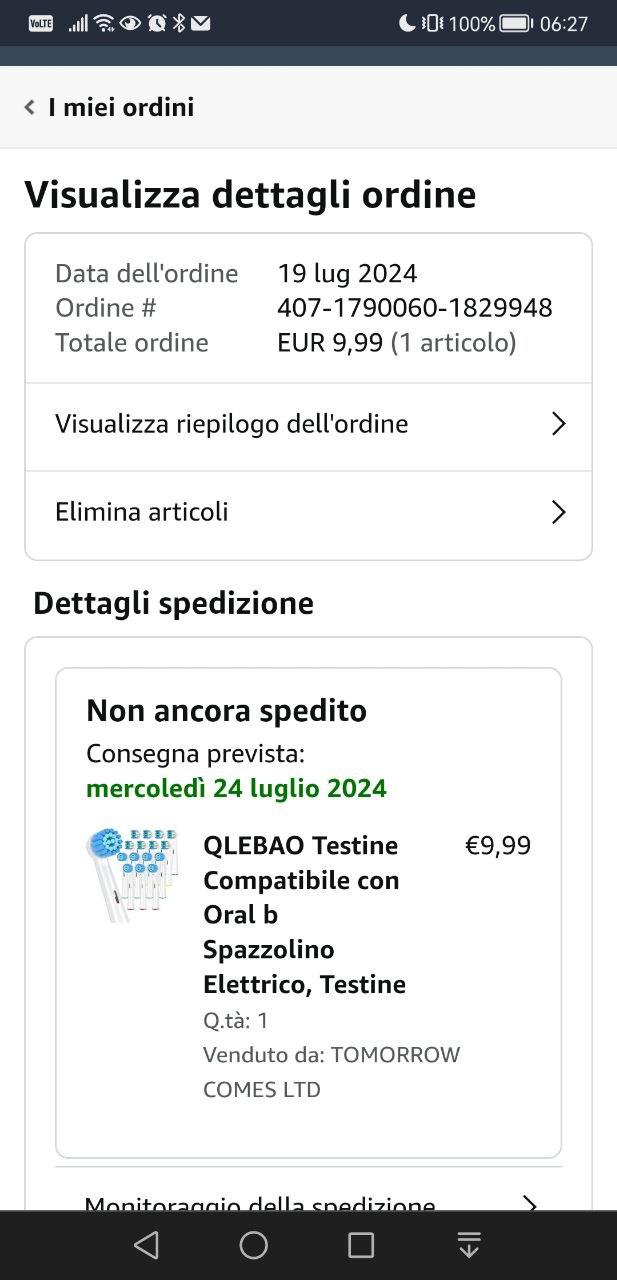This screenshot has height=1280, width=617.
Task: Select the order number 407-1790060-1829948
Action: [415, 308]
